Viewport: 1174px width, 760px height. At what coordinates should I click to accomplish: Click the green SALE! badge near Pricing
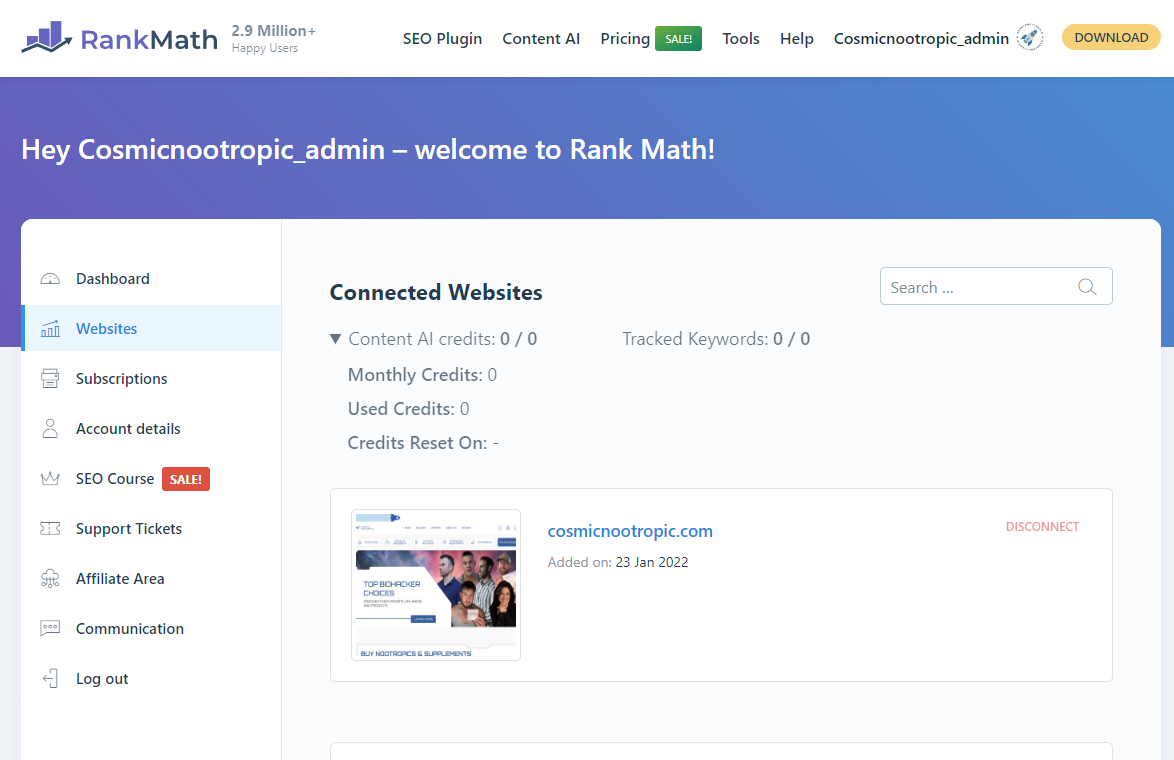(678, 38)
